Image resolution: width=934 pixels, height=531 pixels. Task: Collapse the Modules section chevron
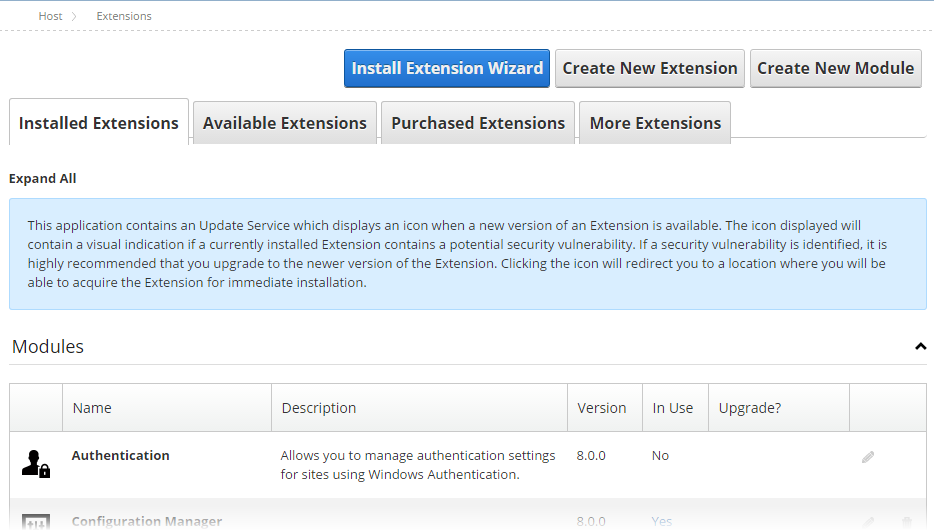(920, 347)
